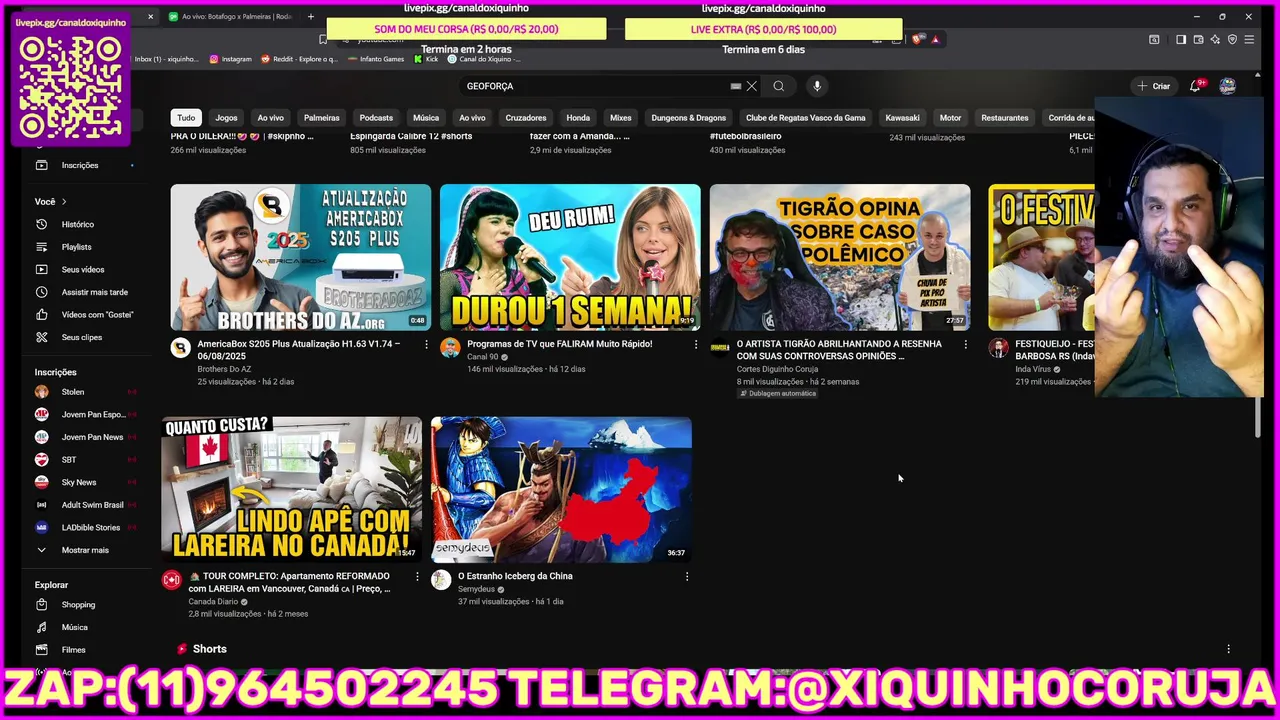The width and height of the screenshot is (1280, 720).
Task: Play DUROU 1 SEMANA thumbnail
Action: (x=570, y=257)
